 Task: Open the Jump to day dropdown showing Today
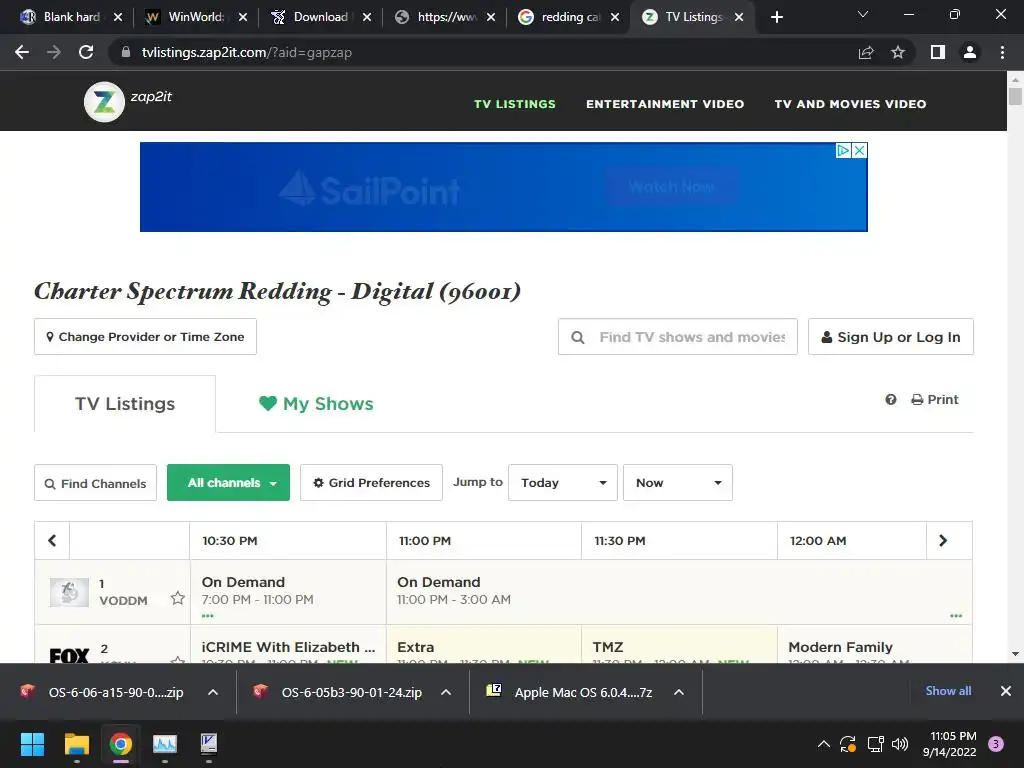point(563,483)
